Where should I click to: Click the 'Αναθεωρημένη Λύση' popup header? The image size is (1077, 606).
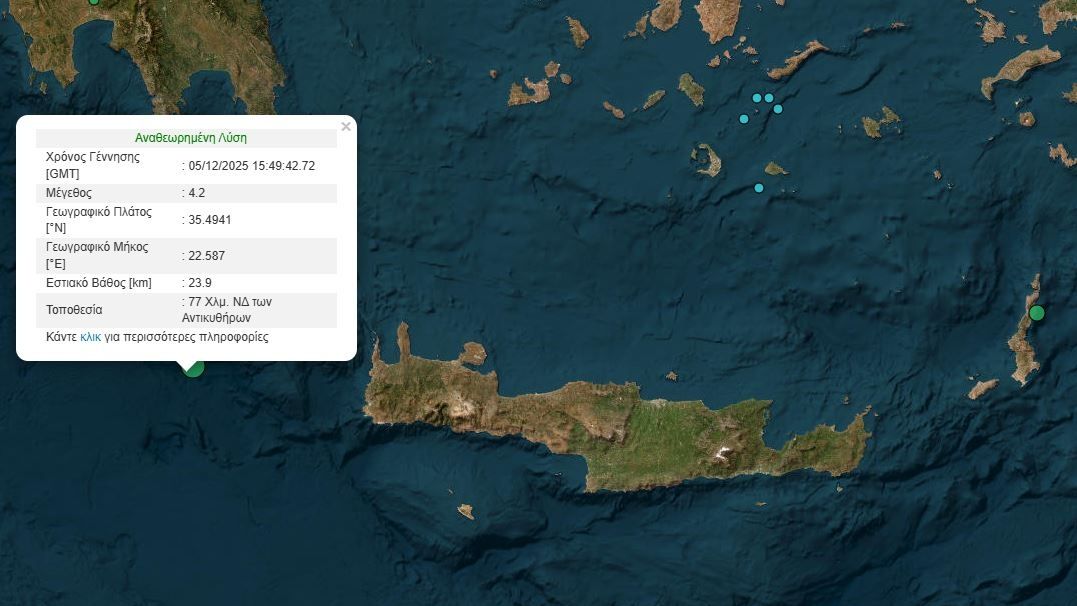click(x=190, y=138)
